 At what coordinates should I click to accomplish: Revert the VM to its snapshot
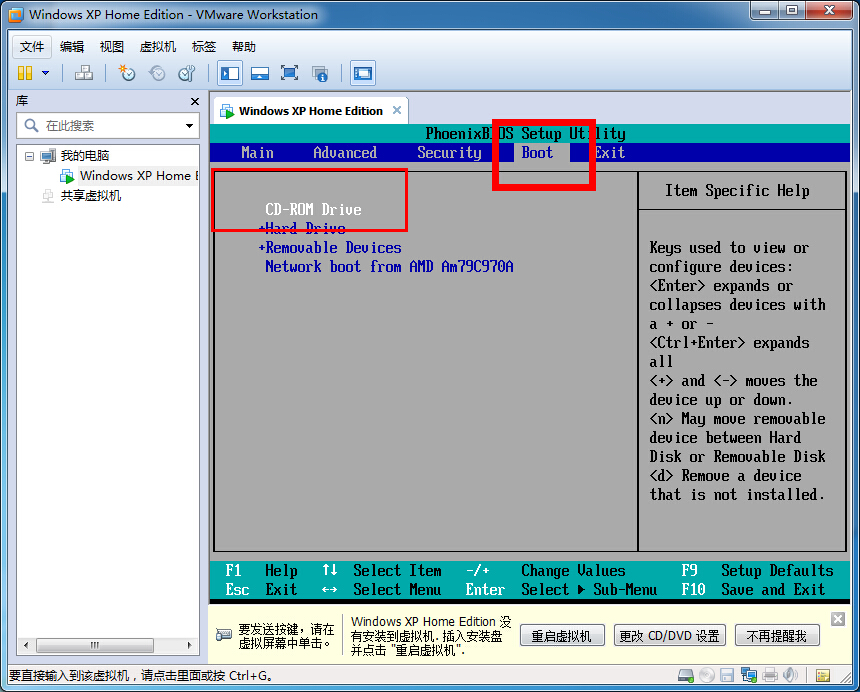click(157, 73)
